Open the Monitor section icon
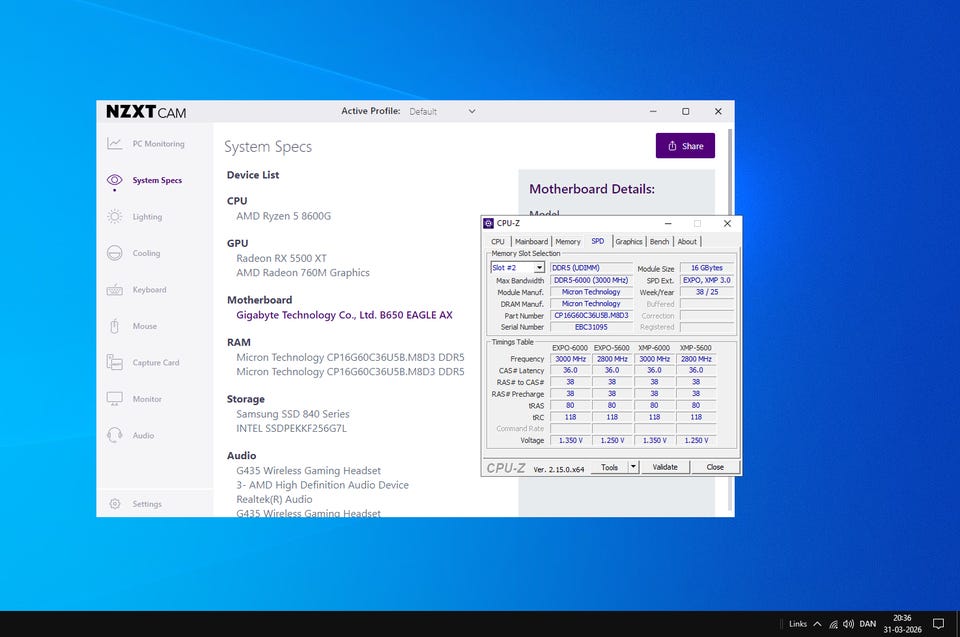 (115, 399)
